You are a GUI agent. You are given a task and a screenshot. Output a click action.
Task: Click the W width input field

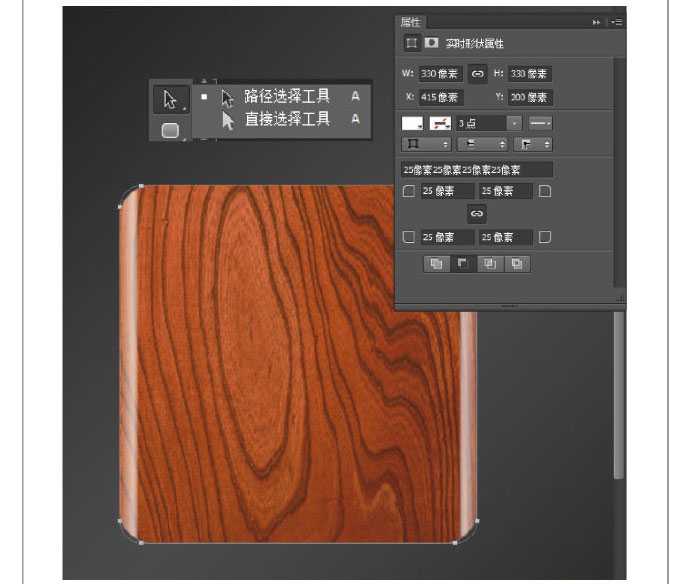pos(440,74)
